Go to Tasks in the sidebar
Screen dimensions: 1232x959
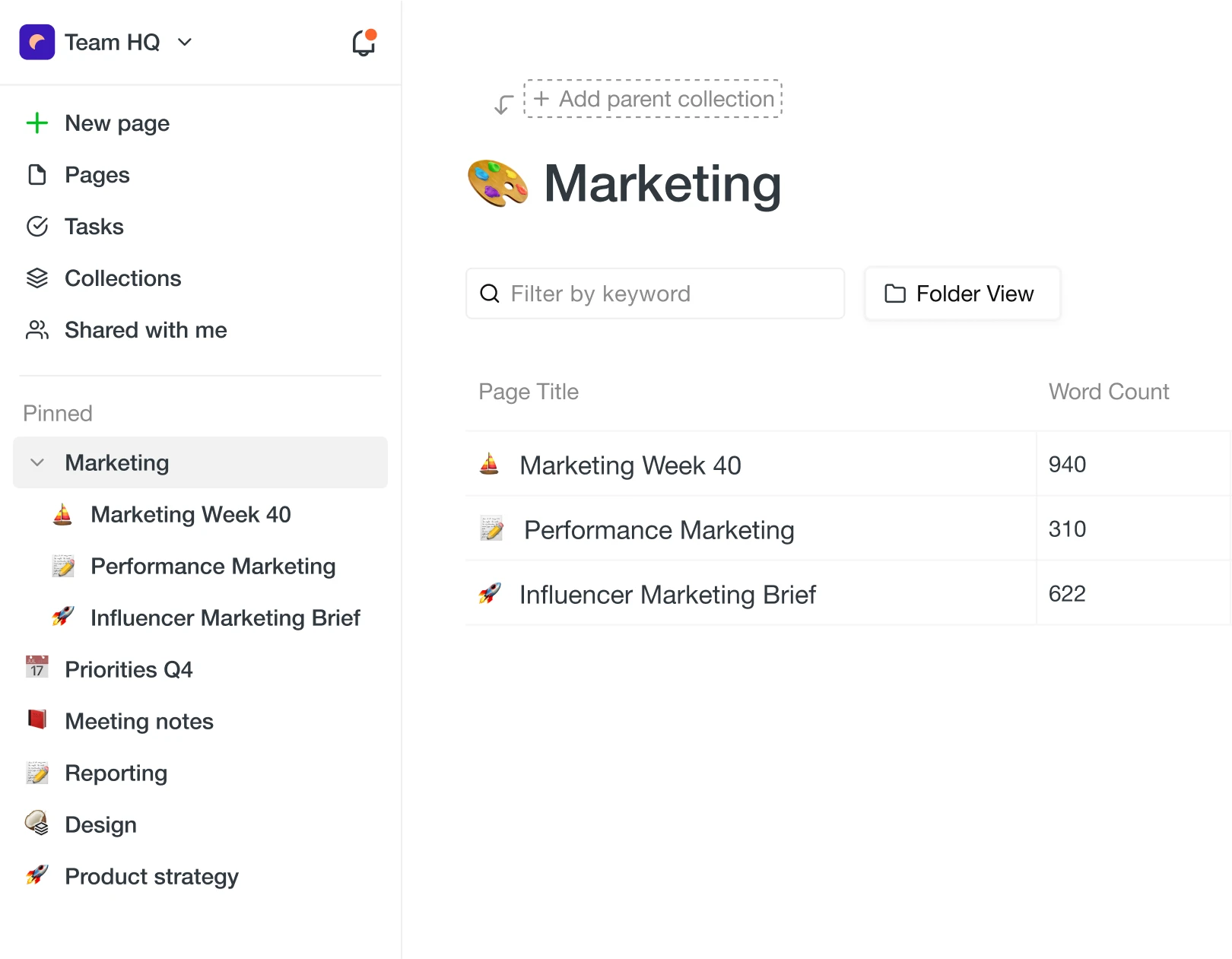(94, 227)
